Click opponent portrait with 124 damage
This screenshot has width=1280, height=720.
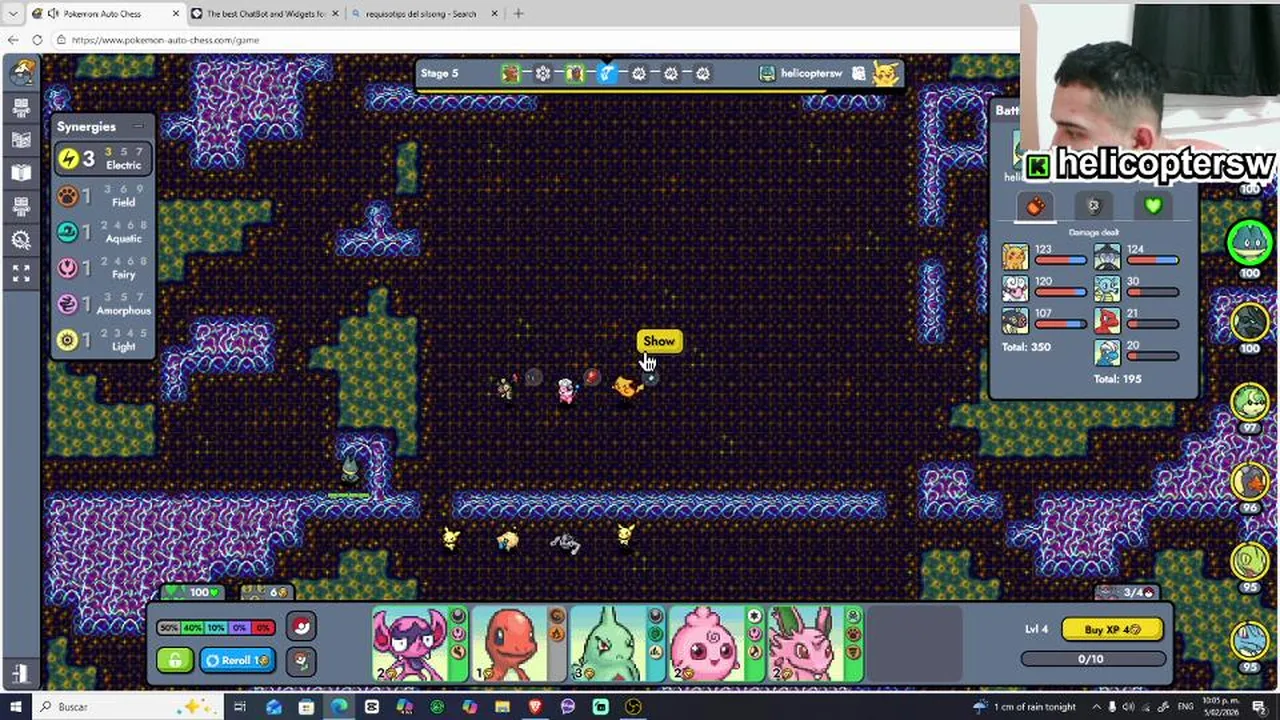[1106, 257]
